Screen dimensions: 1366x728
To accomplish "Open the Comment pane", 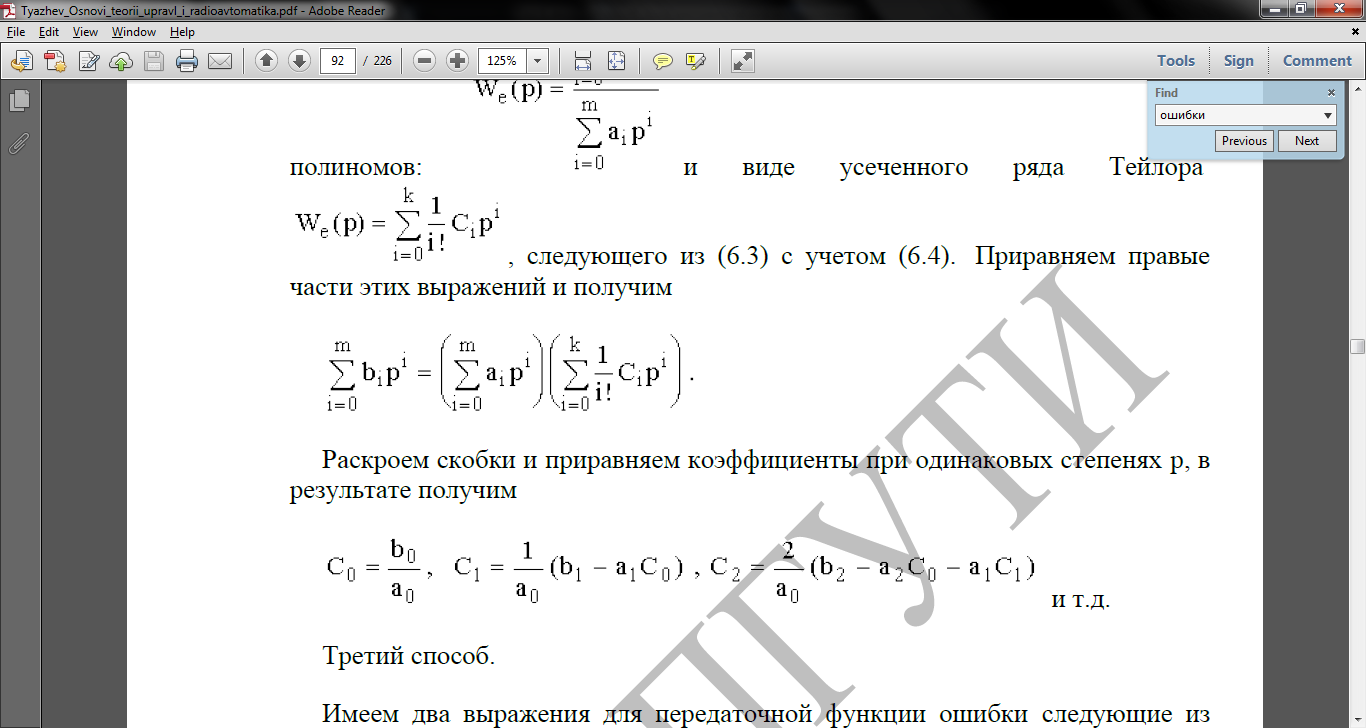I will (1317, 61).
